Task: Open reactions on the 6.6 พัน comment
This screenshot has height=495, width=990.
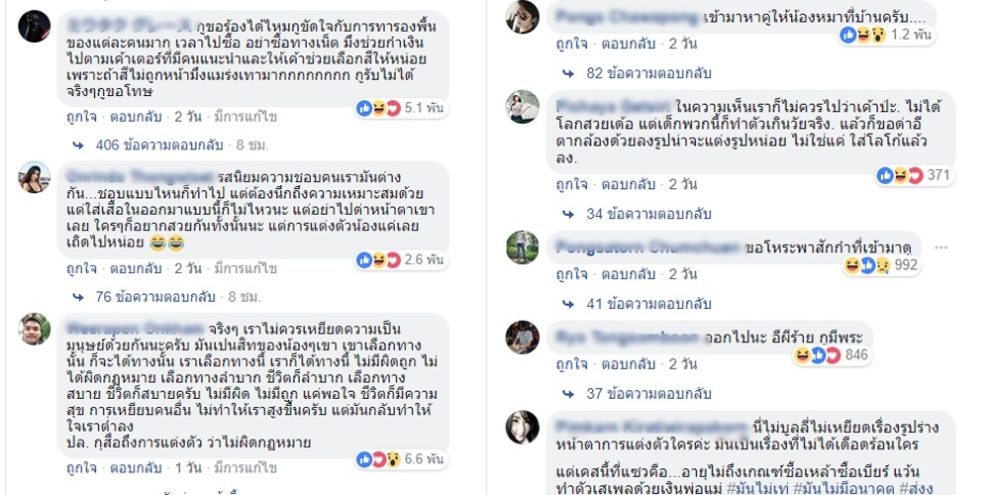Action: [x=401, y=459]
